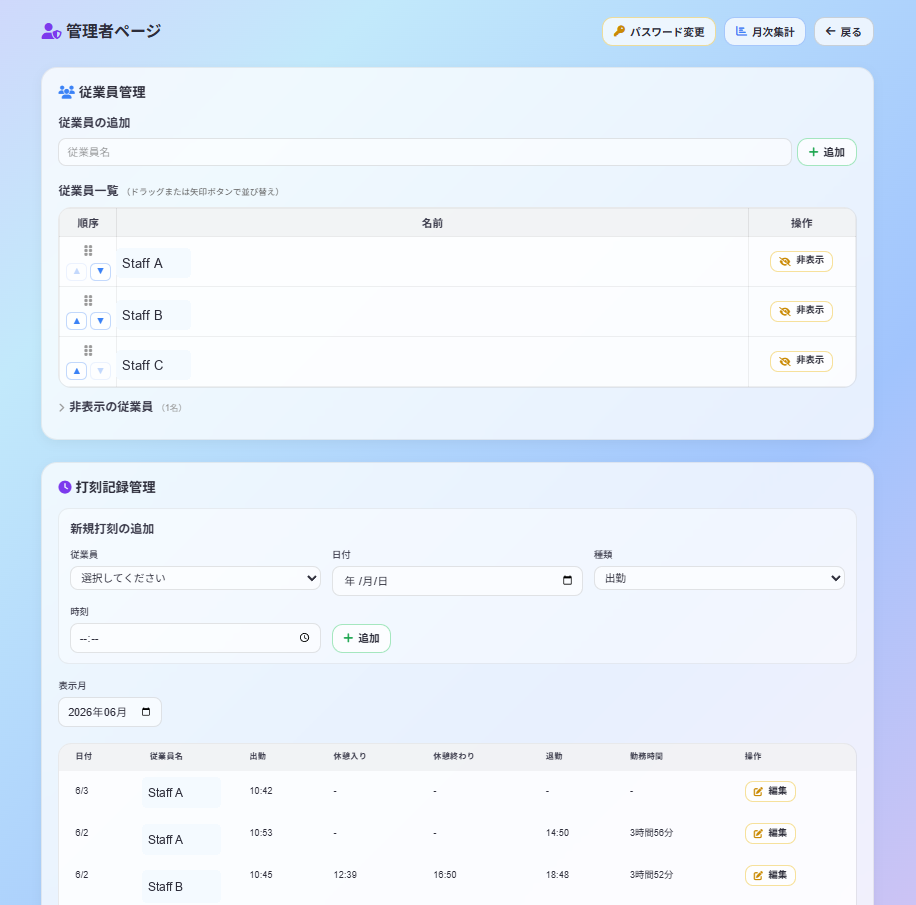Click the 16:50 break end cell
Screen dimensions: 916x905
point(445,875)
